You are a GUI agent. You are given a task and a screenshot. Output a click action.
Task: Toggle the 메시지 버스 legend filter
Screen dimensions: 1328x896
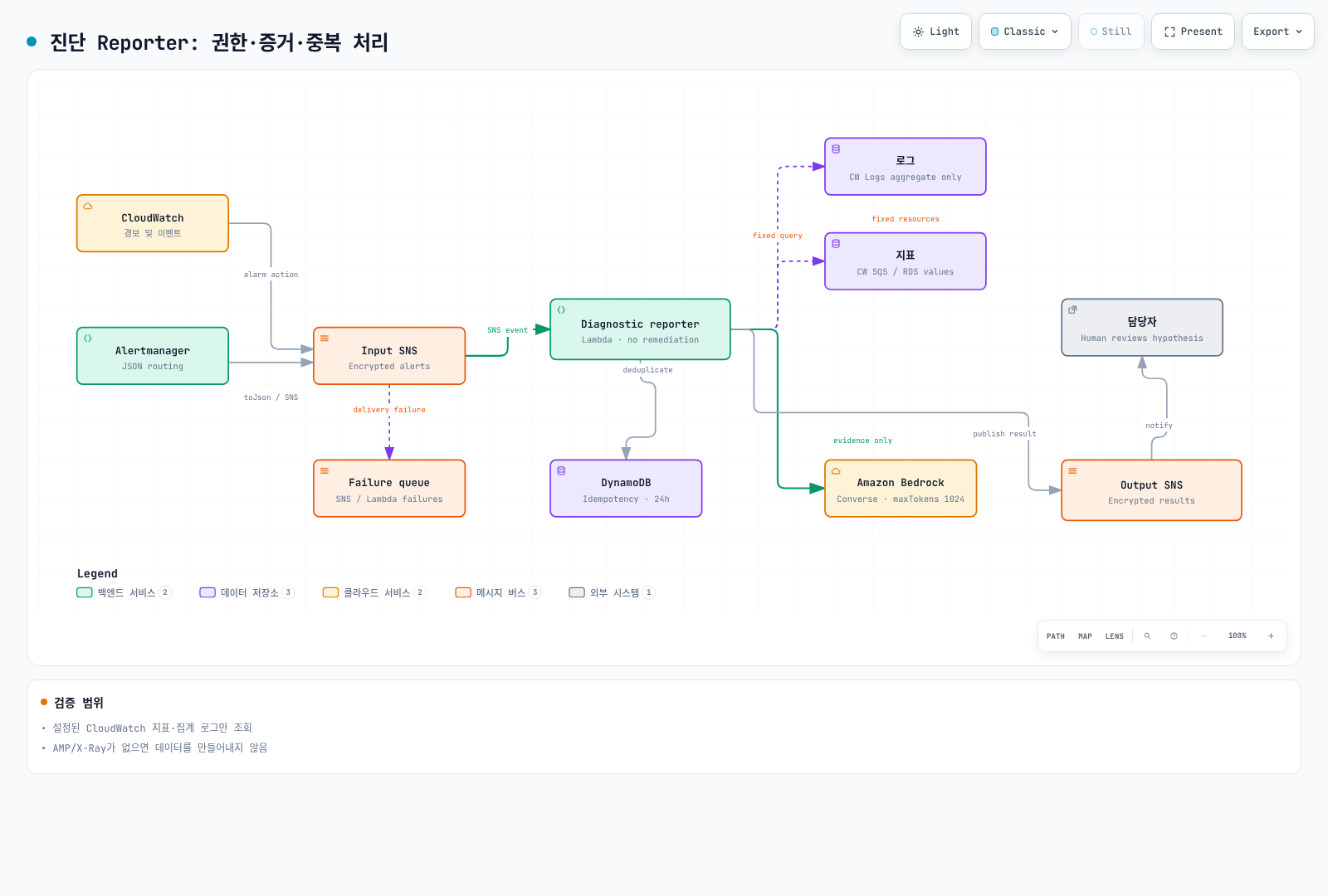[x=498, y=592]
